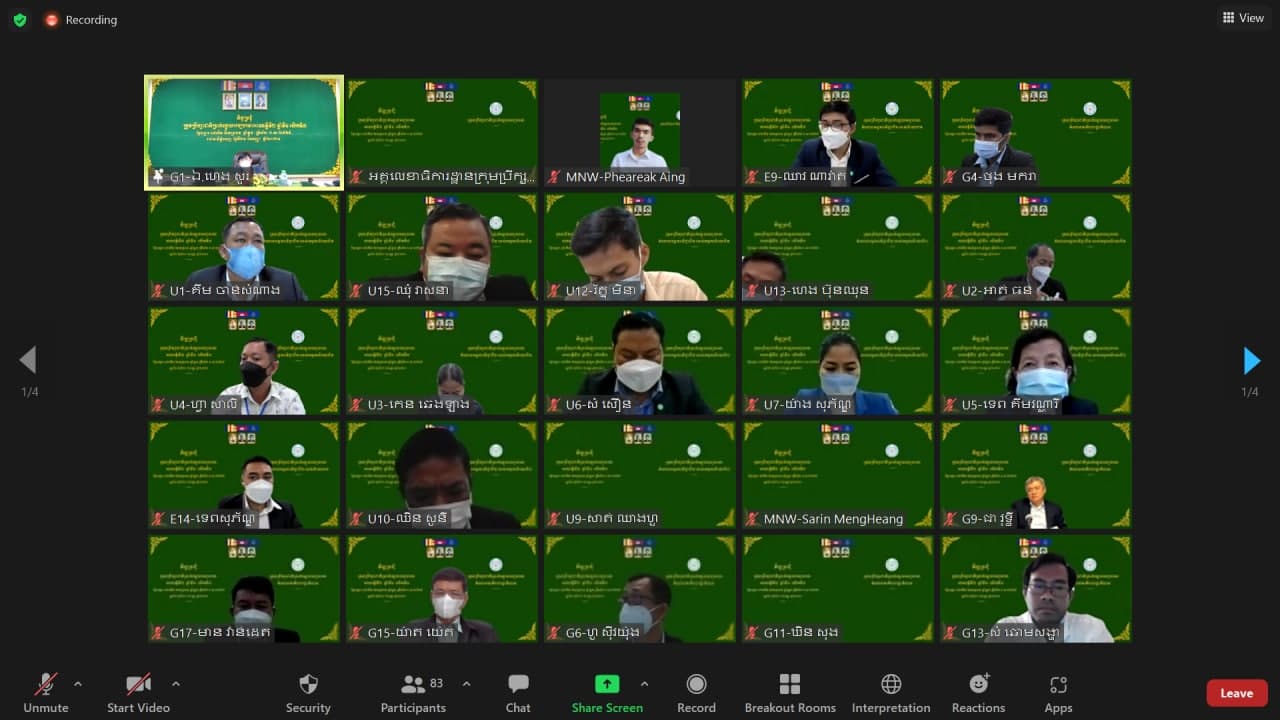Leave the meeting
The image size is (1280, 720).
(1236, 693)
